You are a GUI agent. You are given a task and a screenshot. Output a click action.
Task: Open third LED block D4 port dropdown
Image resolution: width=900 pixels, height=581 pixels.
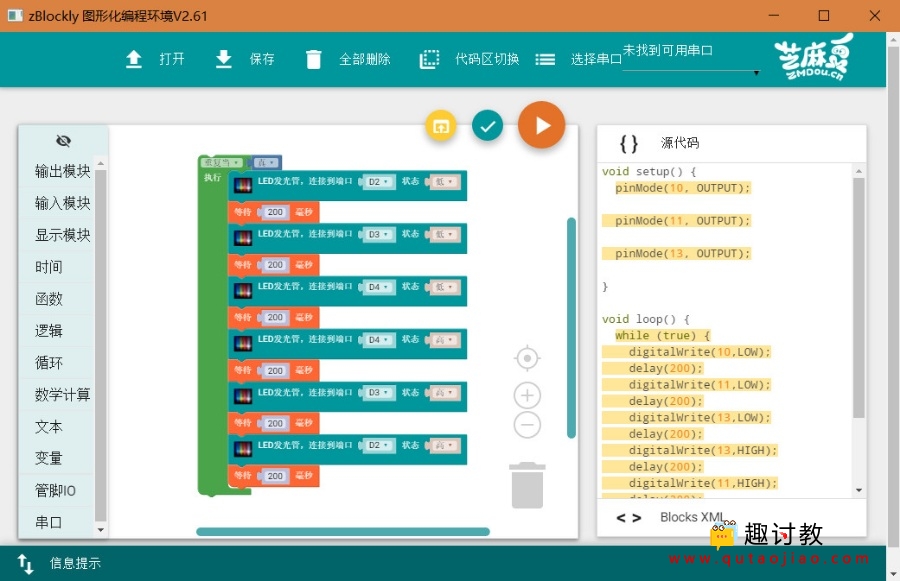click(378, 287)
